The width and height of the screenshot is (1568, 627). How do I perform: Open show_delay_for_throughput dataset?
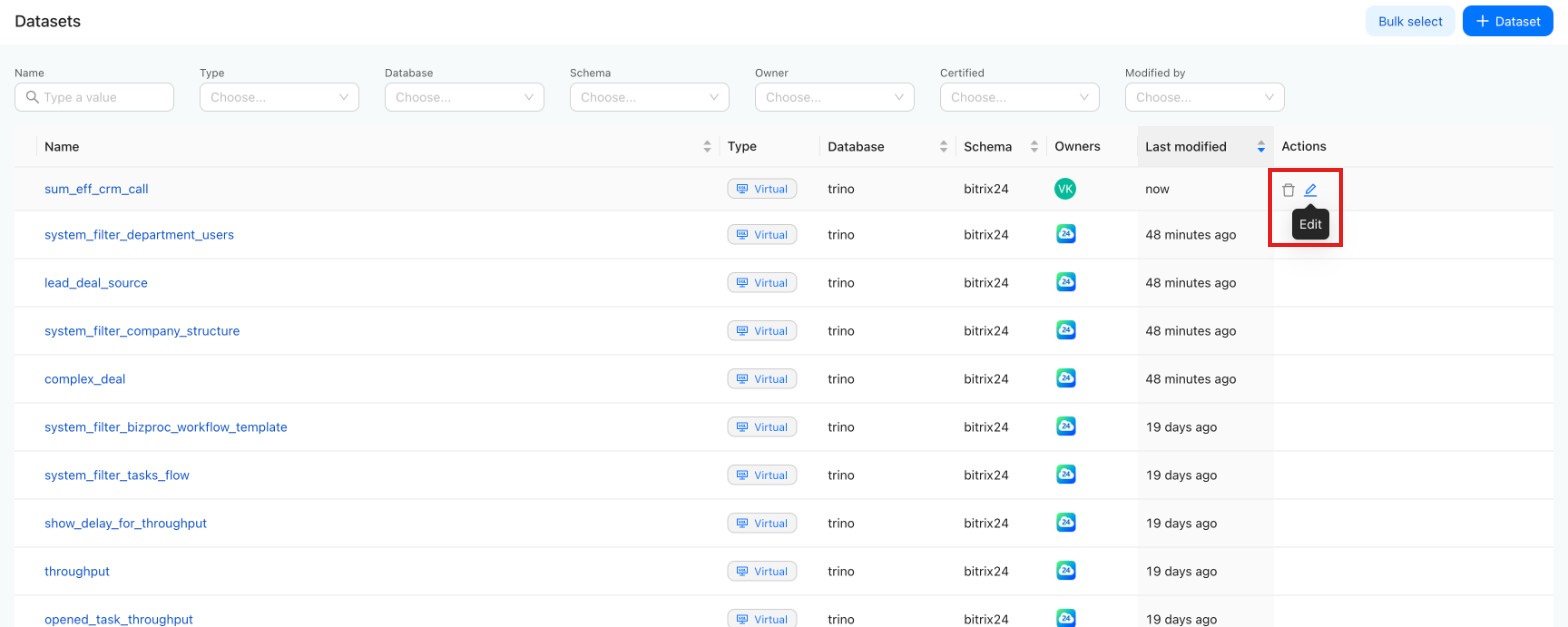point(126,523)
